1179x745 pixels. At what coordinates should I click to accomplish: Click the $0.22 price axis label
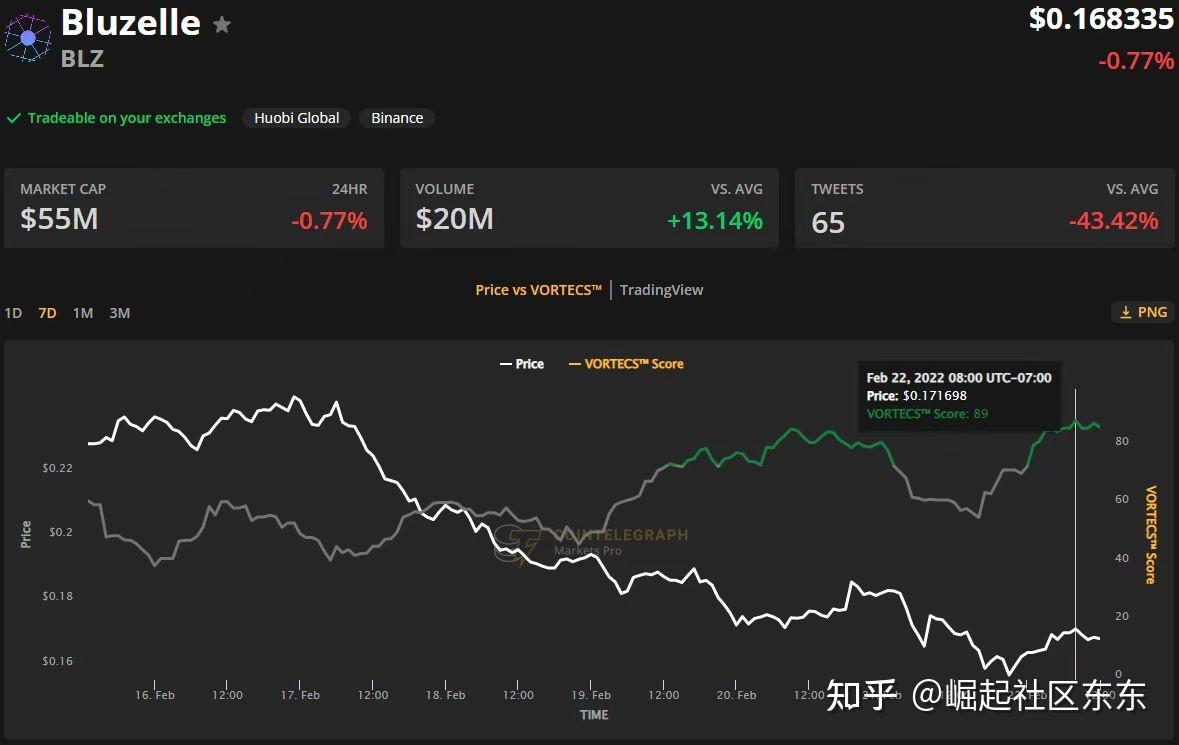coord(57,468)
